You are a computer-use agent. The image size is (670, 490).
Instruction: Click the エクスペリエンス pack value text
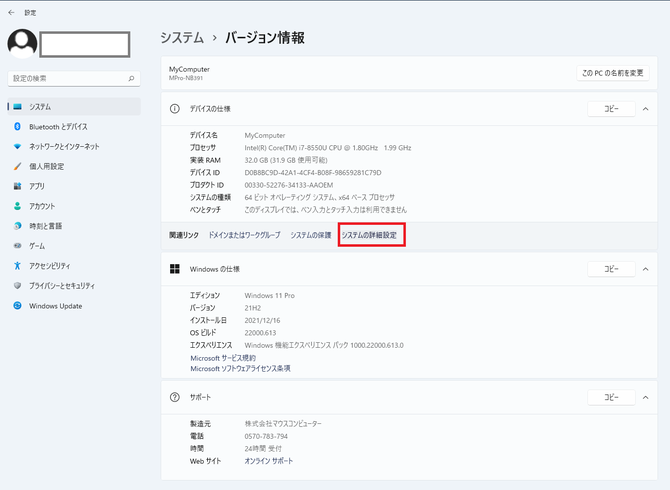(x=324, y=345)
